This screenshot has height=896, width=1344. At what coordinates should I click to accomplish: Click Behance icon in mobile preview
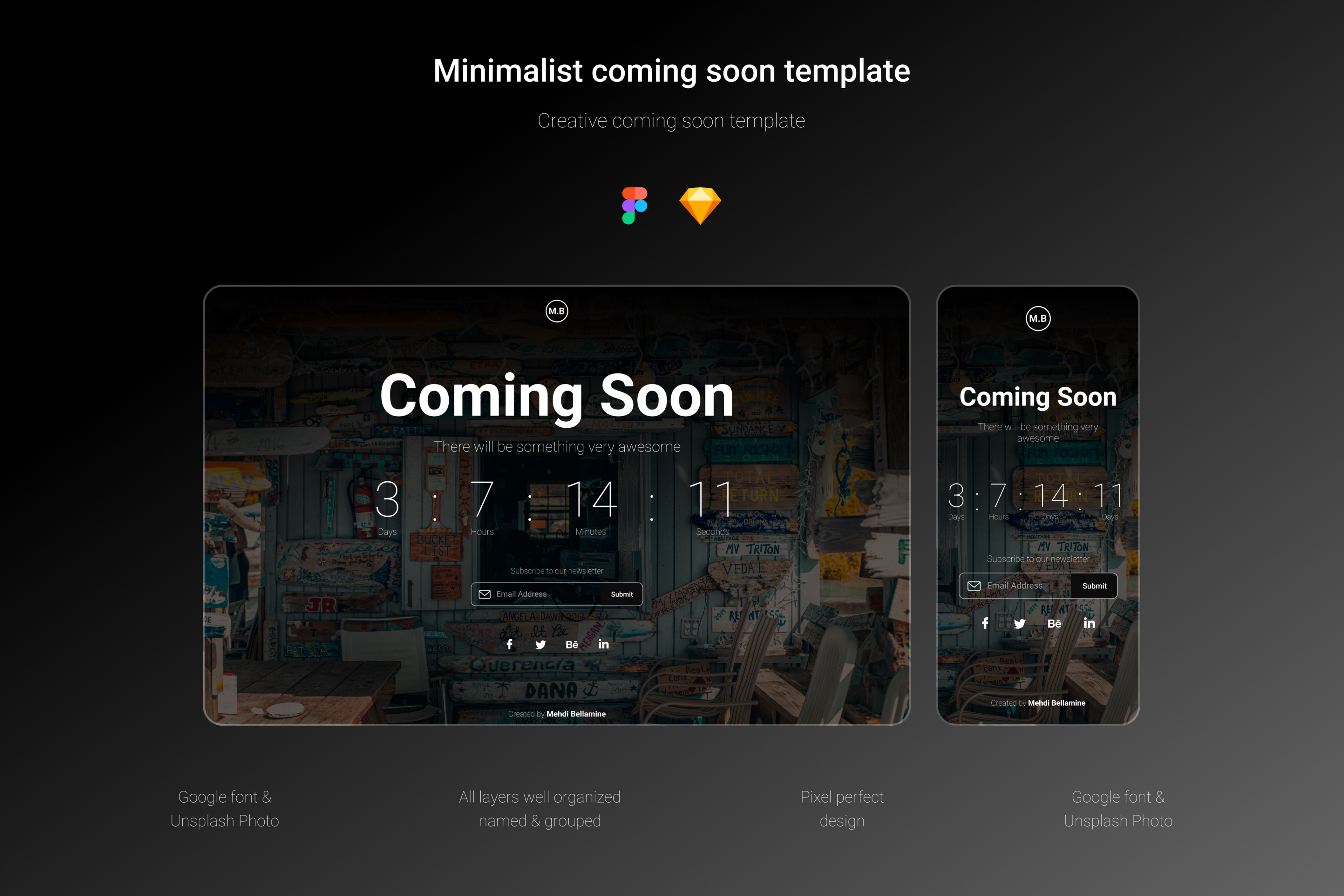1054,623
